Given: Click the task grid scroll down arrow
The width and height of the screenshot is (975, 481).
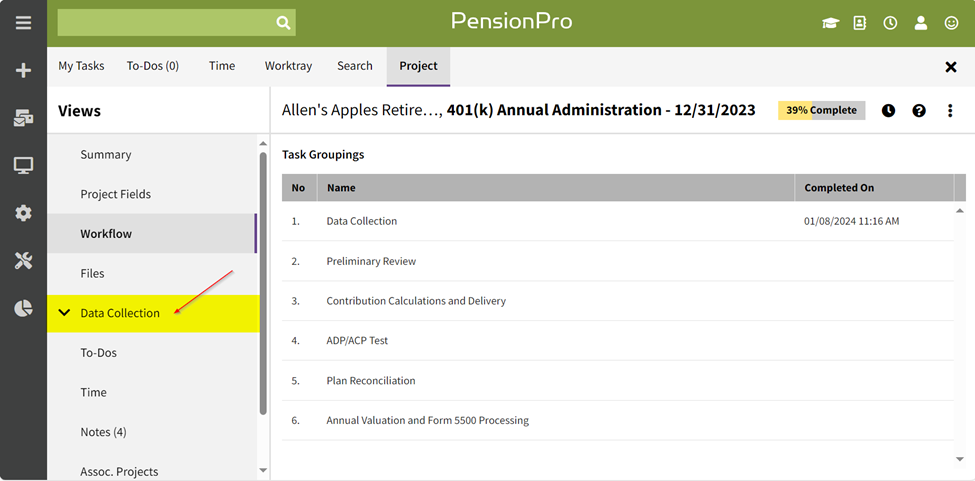Looking at the screenshot, I should click(959, 459).
